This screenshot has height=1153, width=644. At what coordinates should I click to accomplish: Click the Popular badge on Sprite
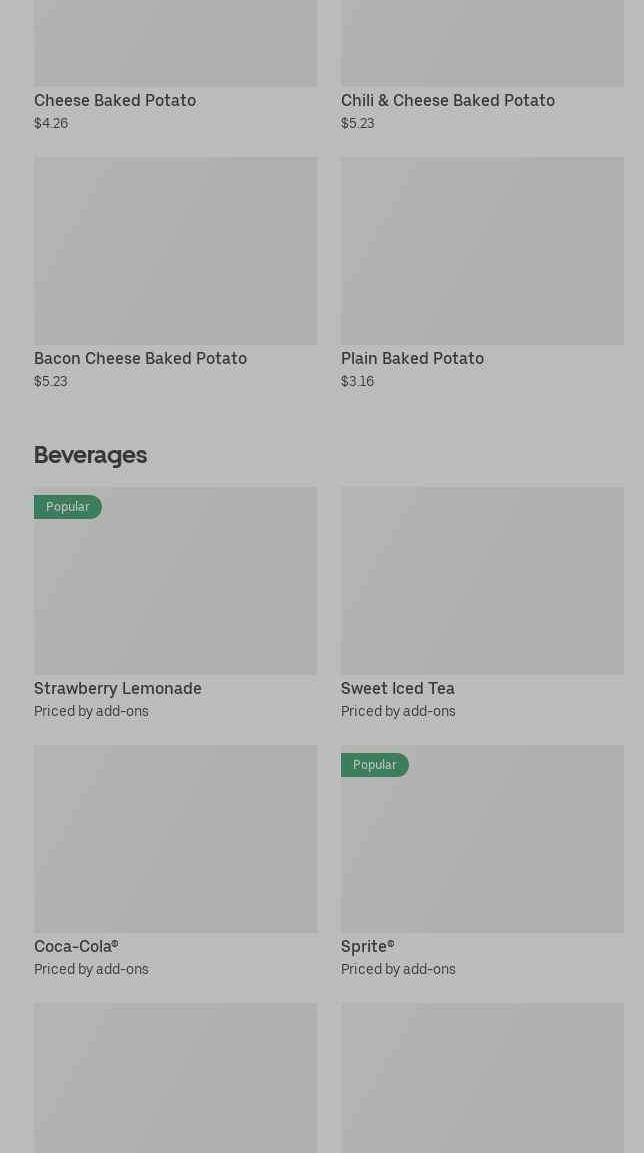pyautogui.click(x=375, y=765)
